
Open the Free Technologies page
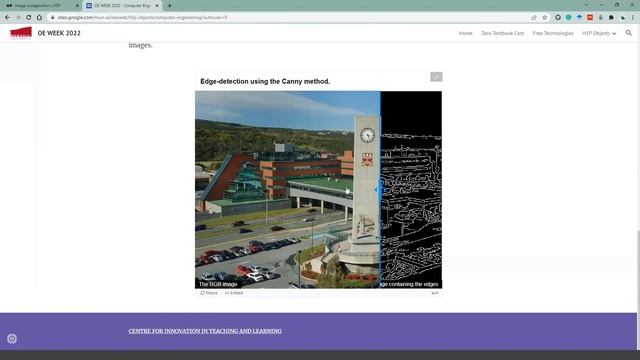(x=553, y=33)
